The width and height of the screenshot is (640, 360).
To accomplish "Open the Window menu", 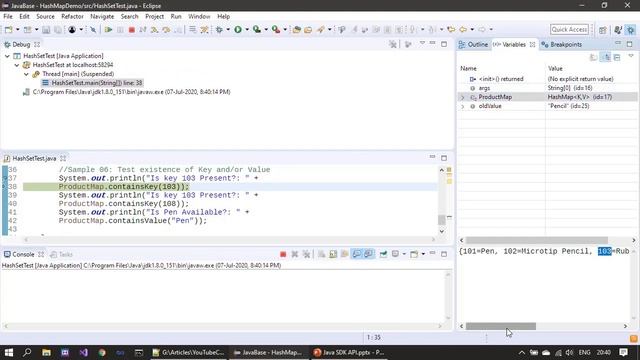I will click(x=199, y=16).
